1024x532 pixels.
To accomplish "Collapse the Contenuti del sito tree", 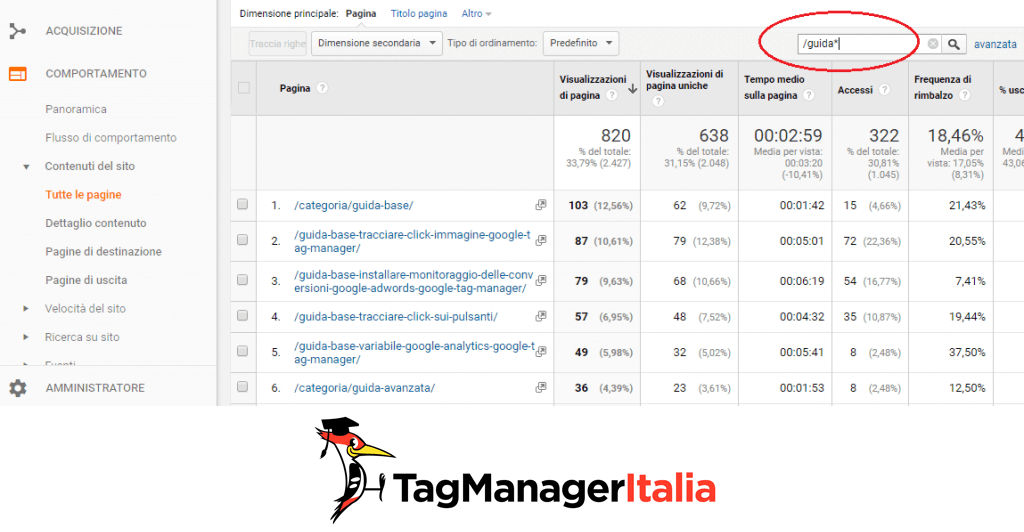I will tap(26, 166).
